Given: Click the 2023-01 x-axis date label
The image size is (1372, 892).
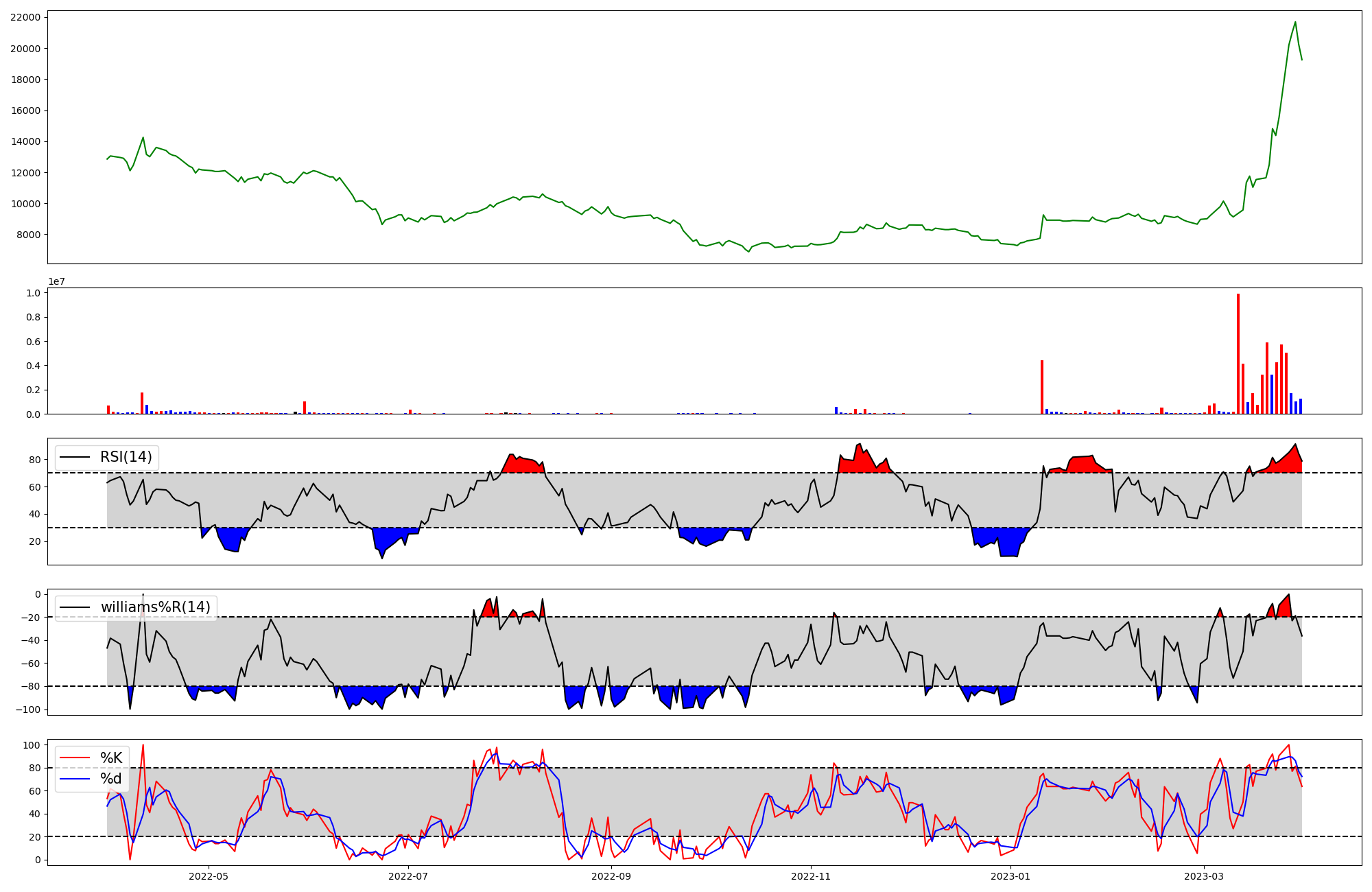Looking at the screenshot, I should coord(1010,876).
